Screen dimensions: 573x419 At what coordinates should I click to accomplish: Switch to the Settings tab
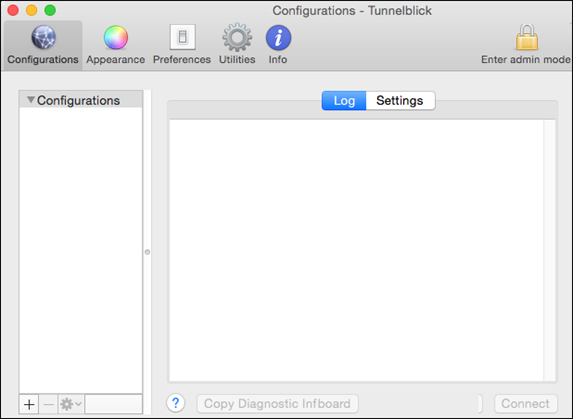point(400,100)
